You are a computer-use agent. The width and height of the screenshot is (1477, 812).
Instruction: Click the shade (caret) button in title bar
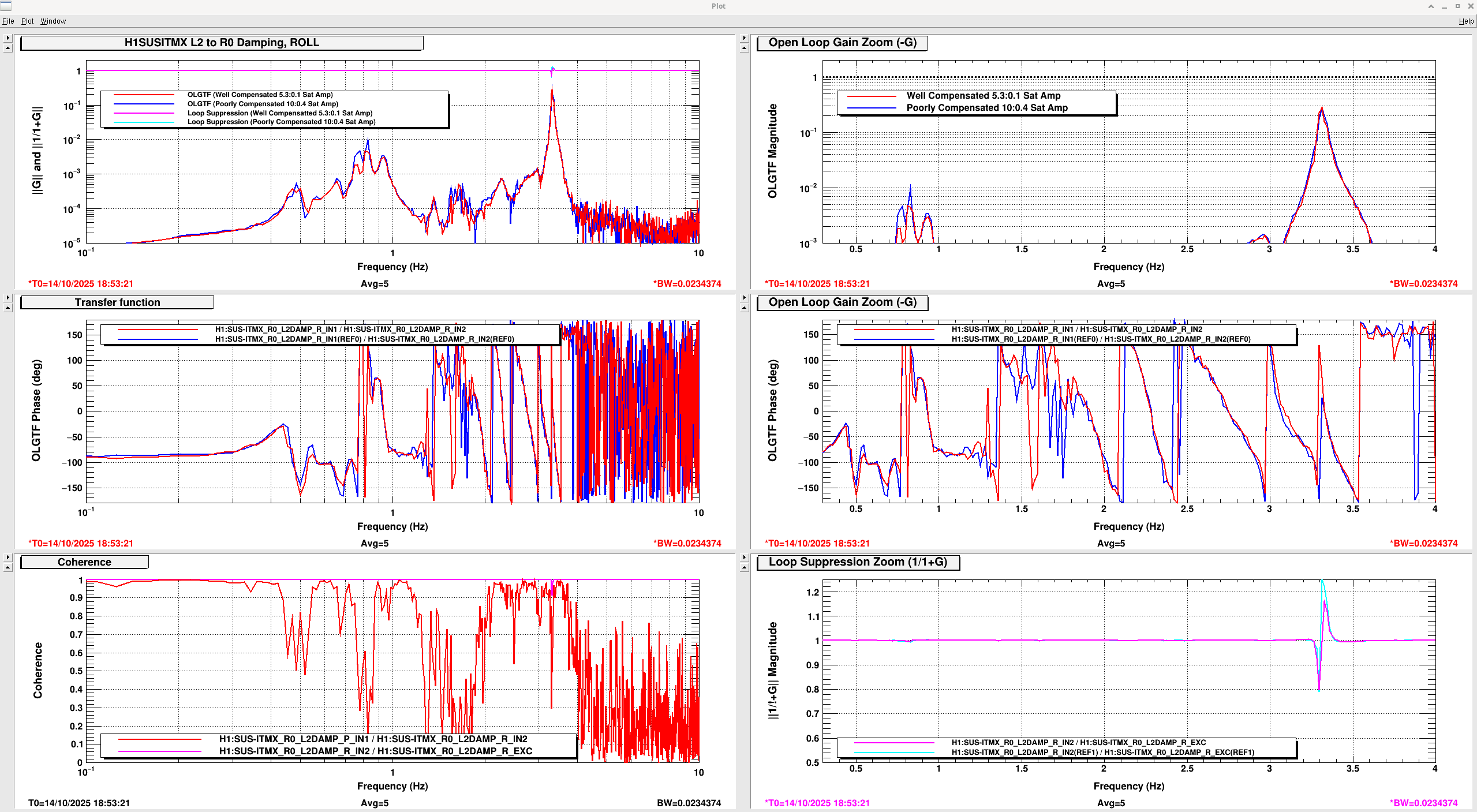click(1431, 6)
